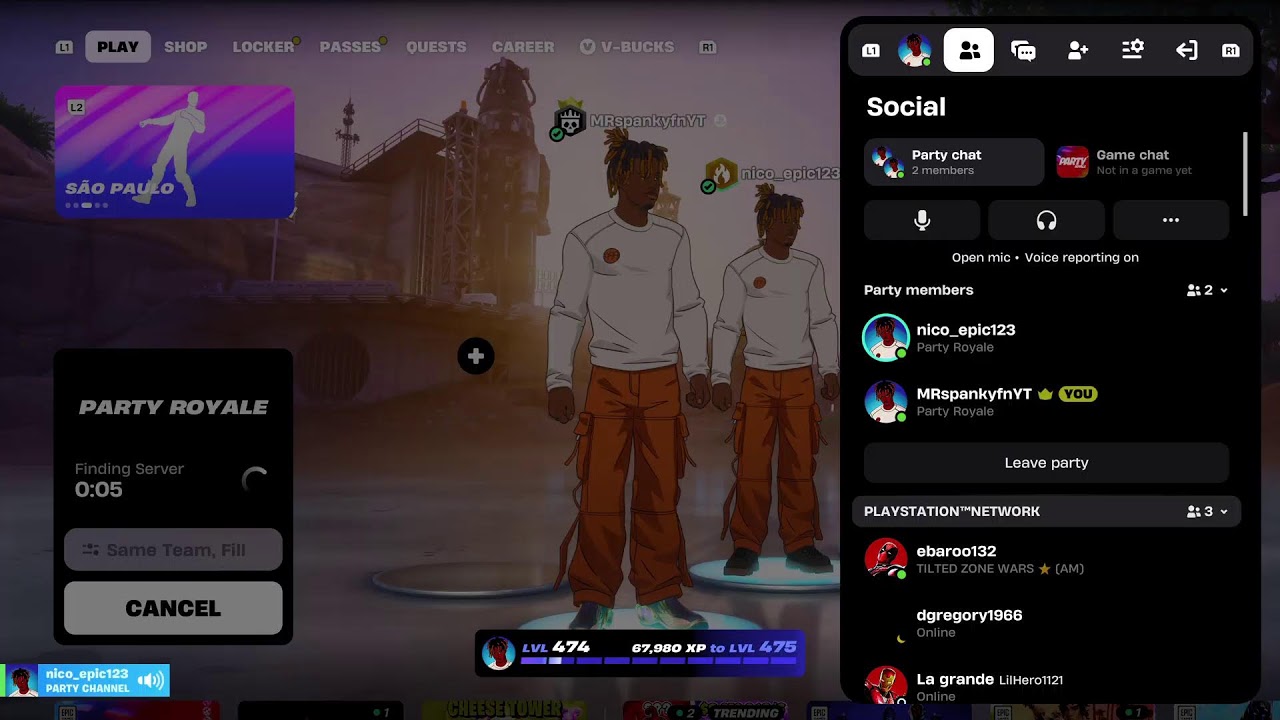
Task: Click the PARTY ROYALE mode title
Action: [x=173, y=407]
